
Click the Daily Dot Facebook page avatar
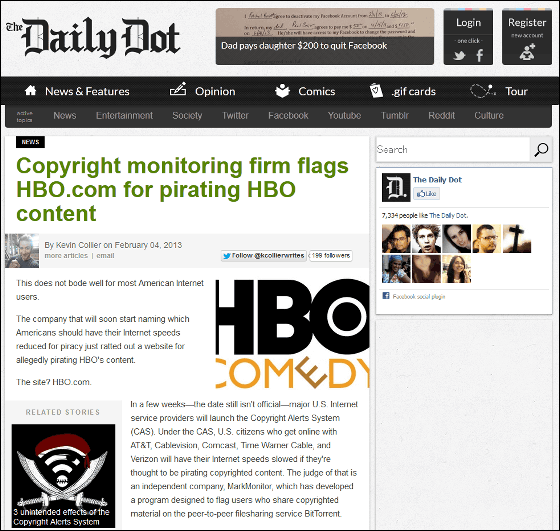[396, 187]
